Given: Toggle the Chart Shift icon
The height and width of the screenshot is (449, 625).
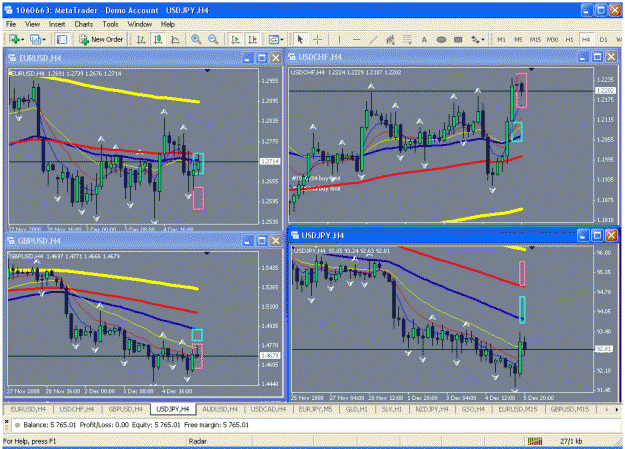Looking at the screenshot, I should 253,39.
